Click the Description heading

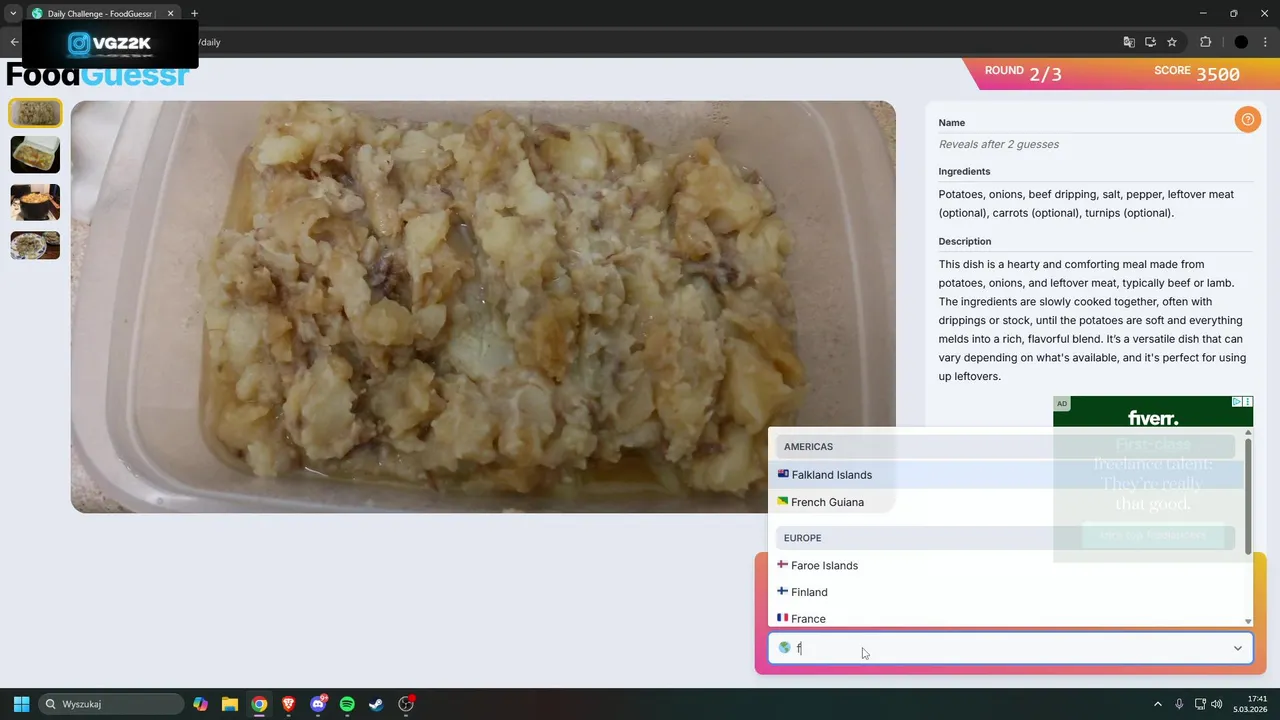point(965,241)
